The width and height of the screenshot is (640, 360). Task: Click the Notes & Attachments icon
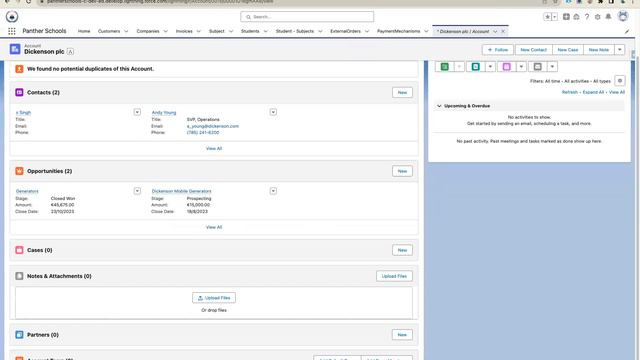19,276
